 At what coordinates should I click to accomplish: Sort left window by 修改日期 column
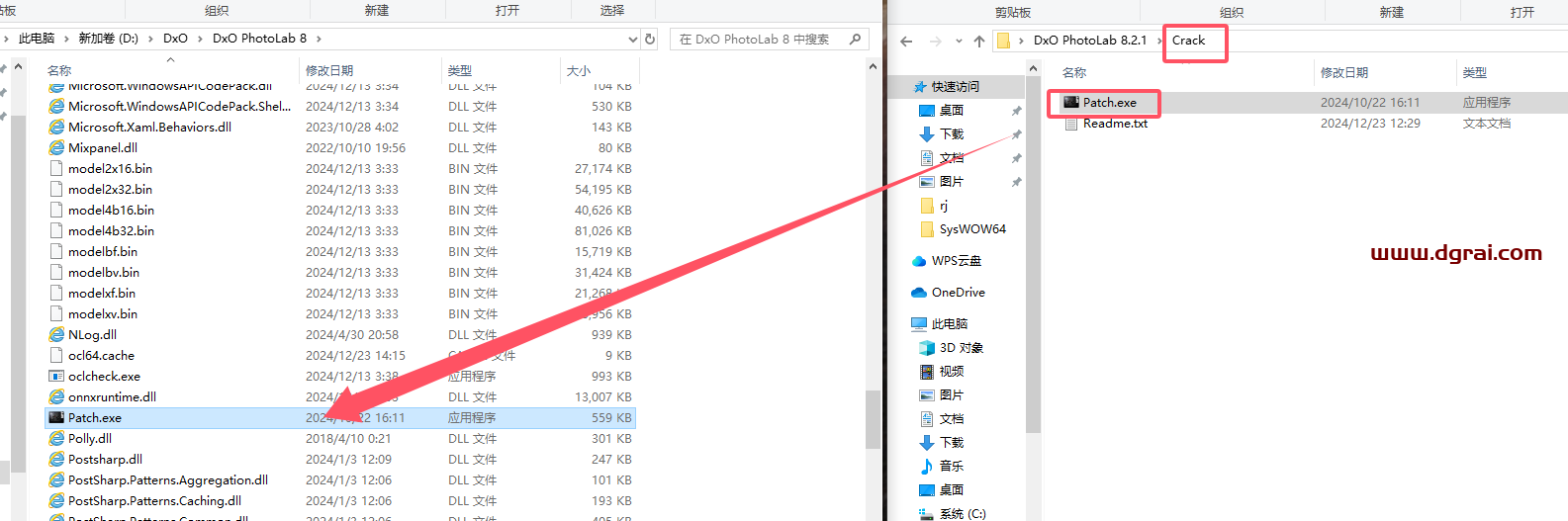[x=329, y=70]
